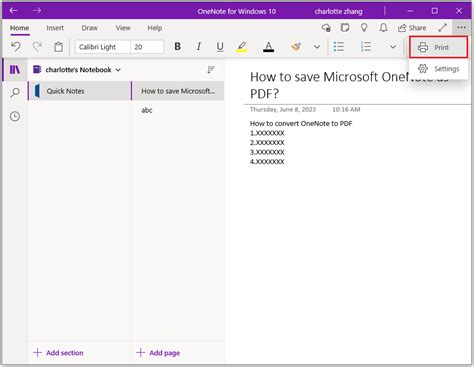This screenshot has width=474, height=367.
Task: Toggle bold formatting
Action: [178, 47]
